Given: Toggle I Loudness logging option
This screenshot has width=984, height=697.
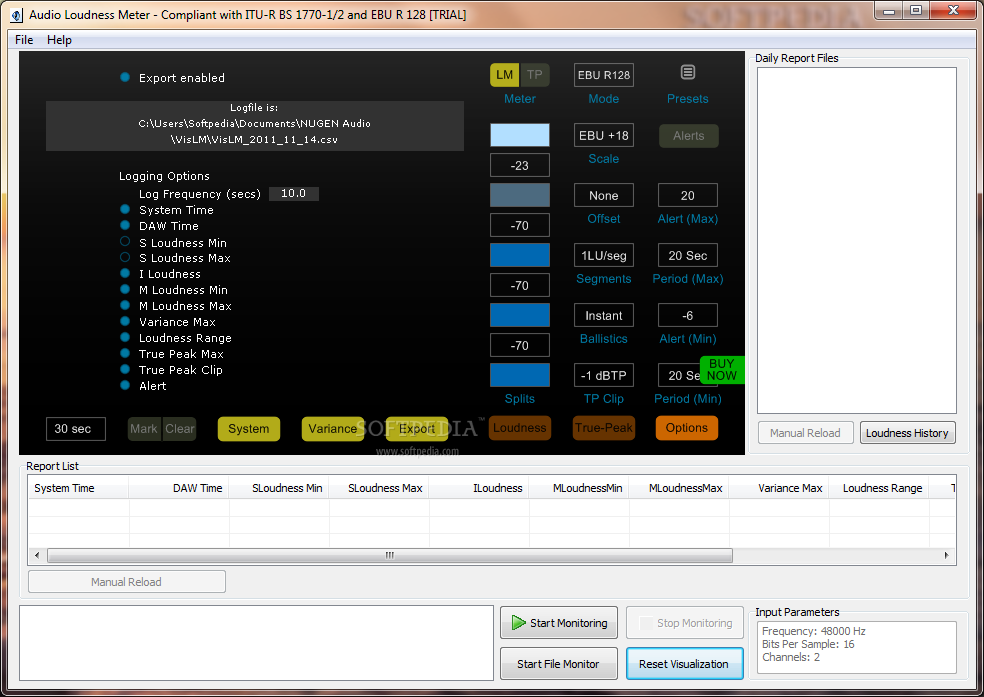Looking at the screenshot, I should coord(125,274).
